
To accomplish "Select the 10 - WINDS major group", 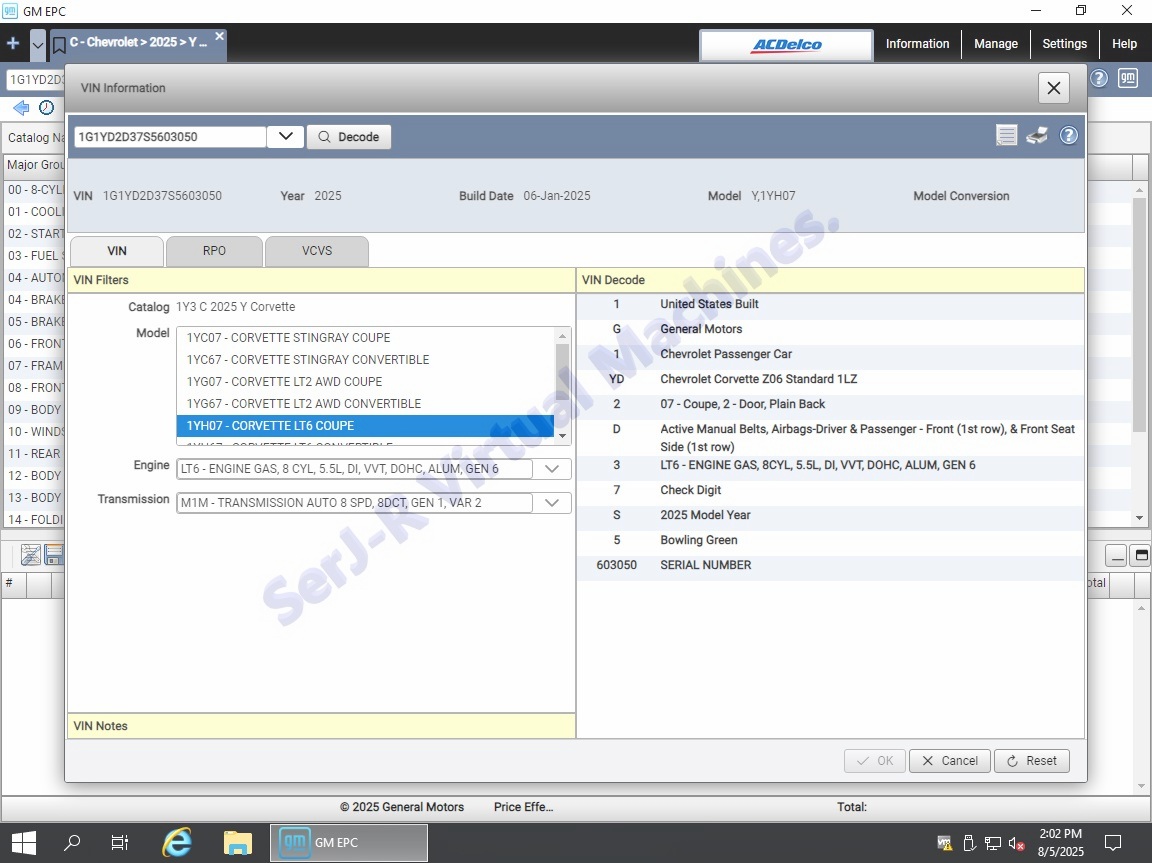I will pyautogui.click(x=35, y=432).
